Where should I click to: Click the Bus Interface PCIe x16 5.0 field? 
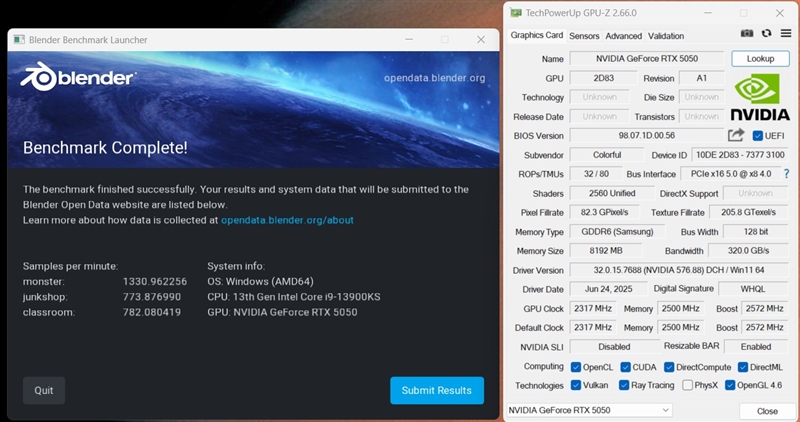coord(731,174)
